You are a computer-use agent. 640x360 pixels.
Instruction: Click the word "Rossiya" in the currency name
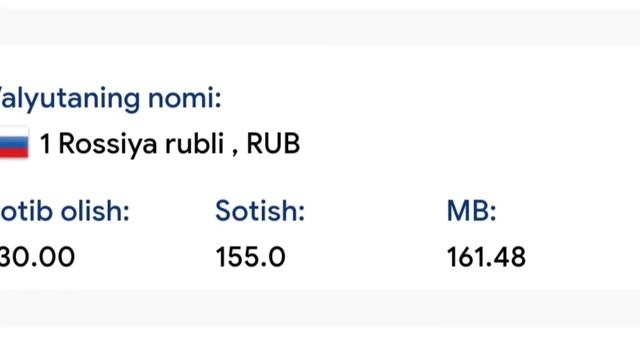(x=108, y=144)
